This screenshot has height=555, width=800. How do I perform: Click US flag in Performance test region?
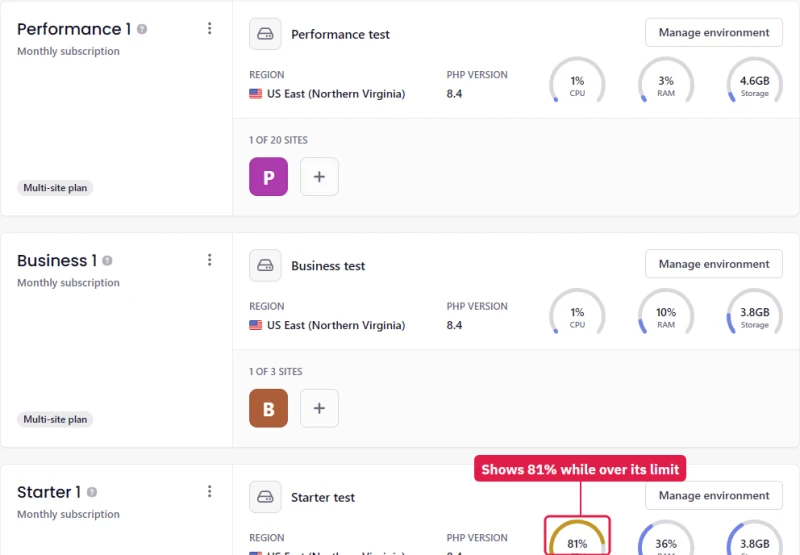(256, 94)
